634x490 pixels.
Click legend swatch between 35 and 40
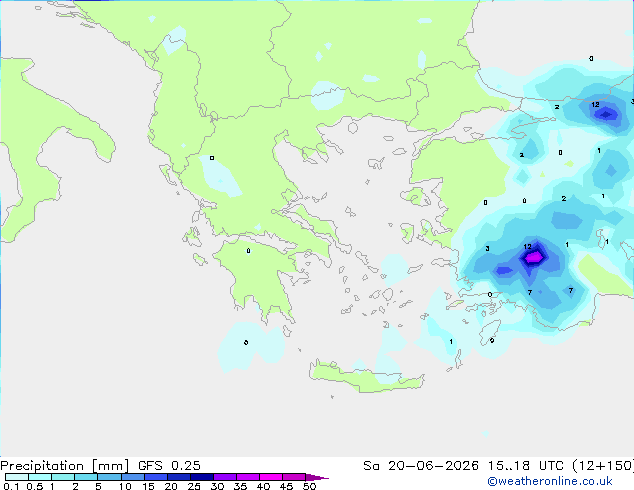(248, 477)
